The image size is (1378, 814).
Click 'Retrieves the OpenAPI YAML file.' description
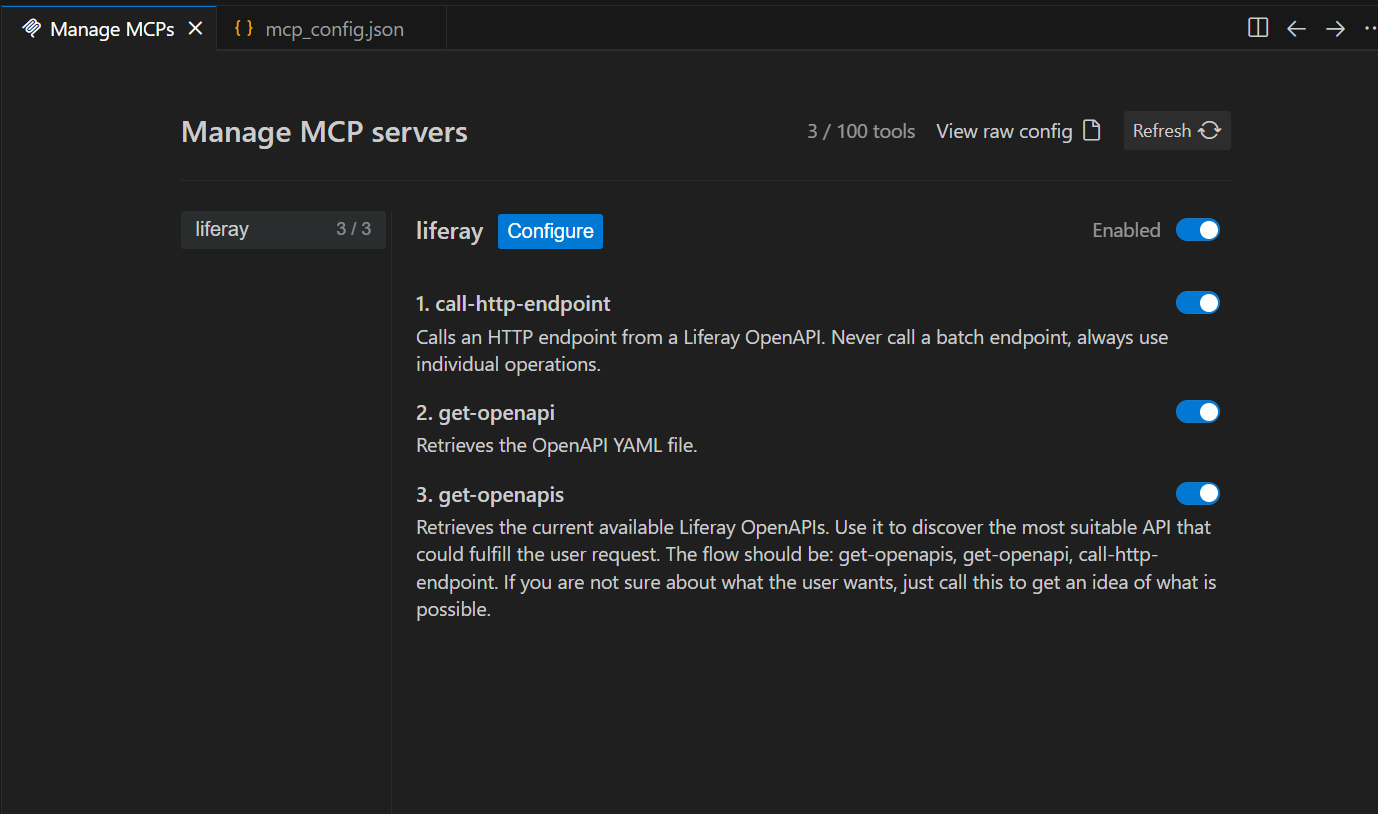(x=556, y=445)
